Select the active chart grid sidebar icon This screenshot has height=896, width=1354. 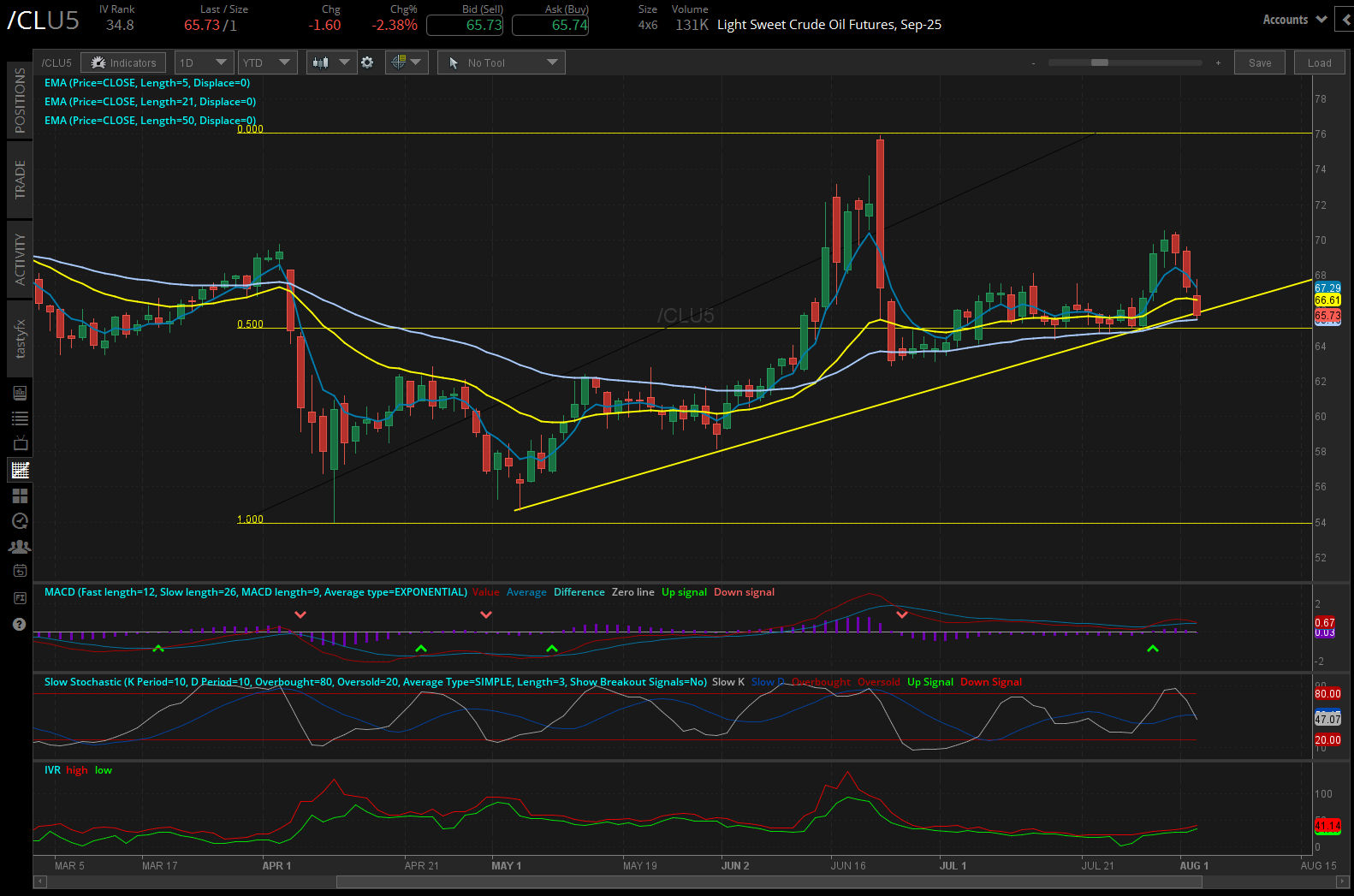tap(20, 470)
